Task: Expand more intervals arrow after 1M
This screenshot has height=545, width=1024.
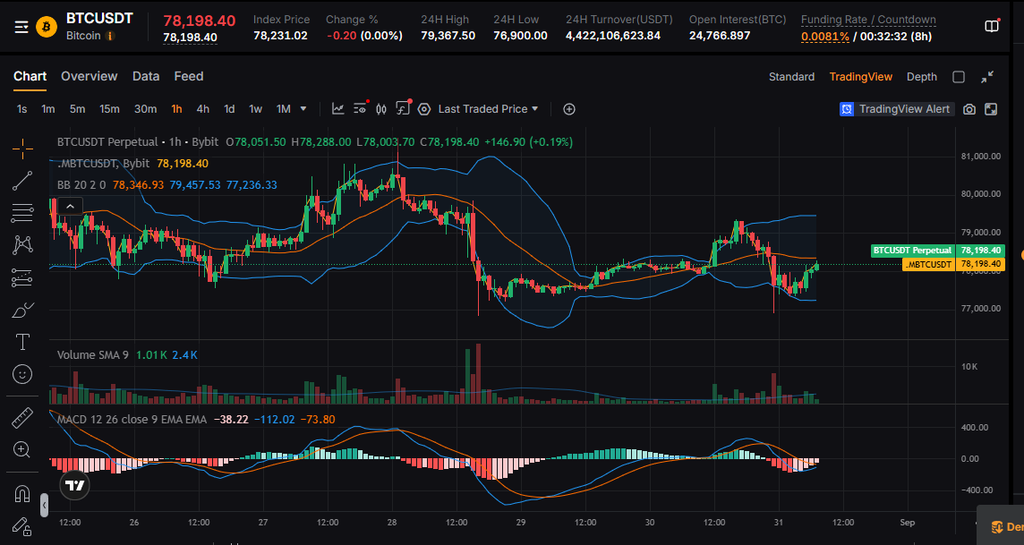Action: [x=303, y=109]
